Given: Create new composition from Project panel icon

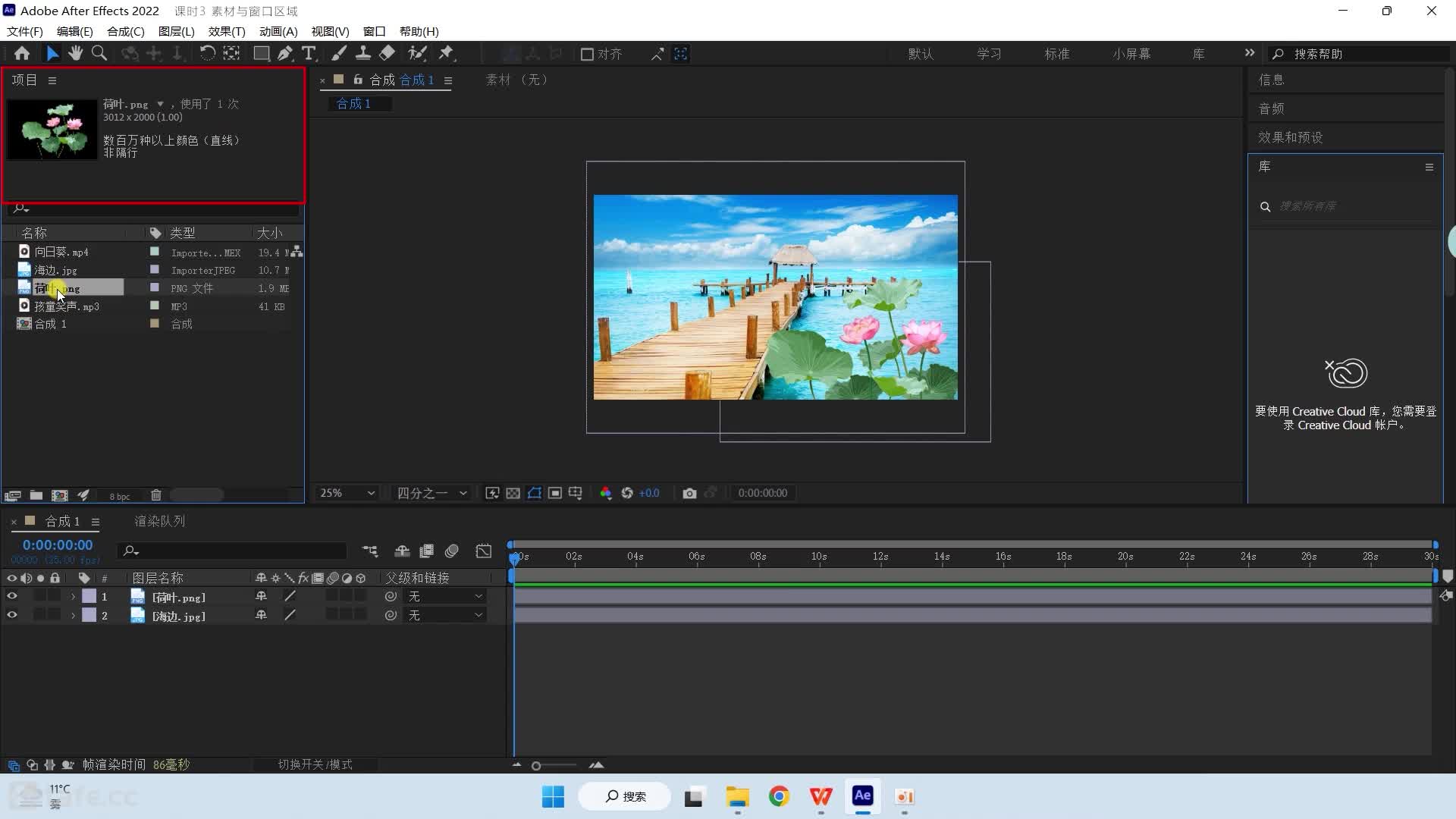Looking at the screenshot, I should click(x=59, y=495).
